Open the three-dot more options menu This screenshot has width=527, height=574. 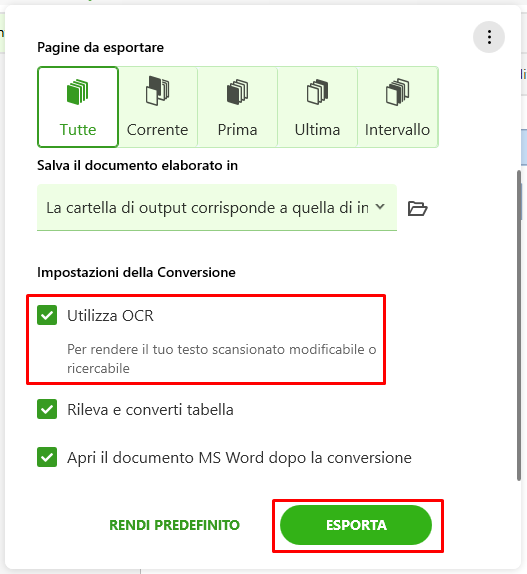coord(489,37)
